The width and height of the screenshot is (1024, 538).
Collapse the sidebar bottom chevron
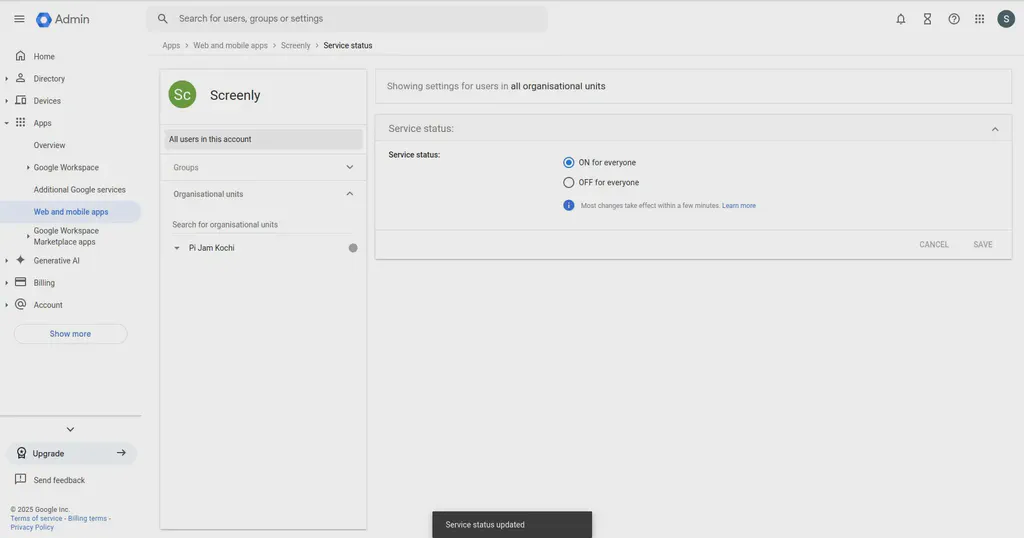[71, 429]
